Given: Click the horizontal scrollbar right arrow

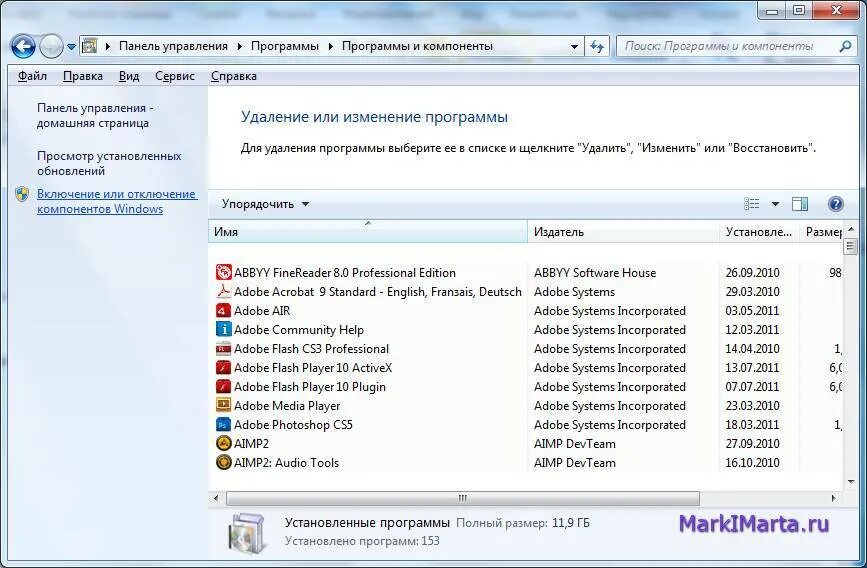Looking at the screenshot, I should click(x=834, y=498).
